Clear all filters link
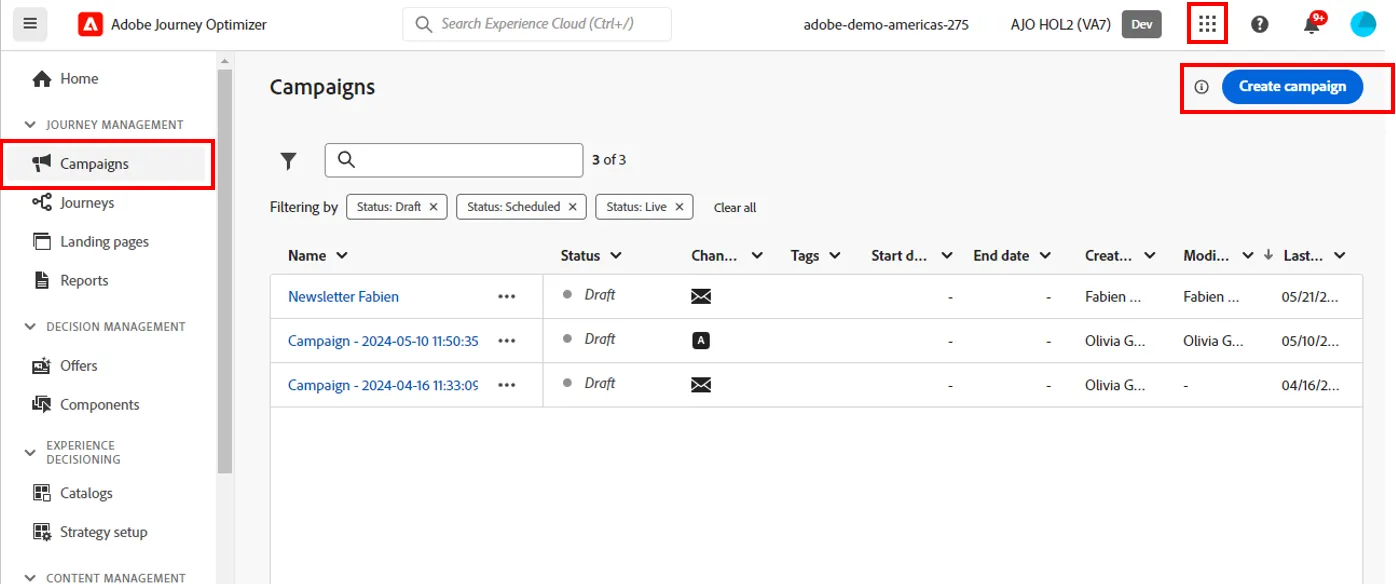Viewport: 1396px width, 584px height. (x=735, y=208)
